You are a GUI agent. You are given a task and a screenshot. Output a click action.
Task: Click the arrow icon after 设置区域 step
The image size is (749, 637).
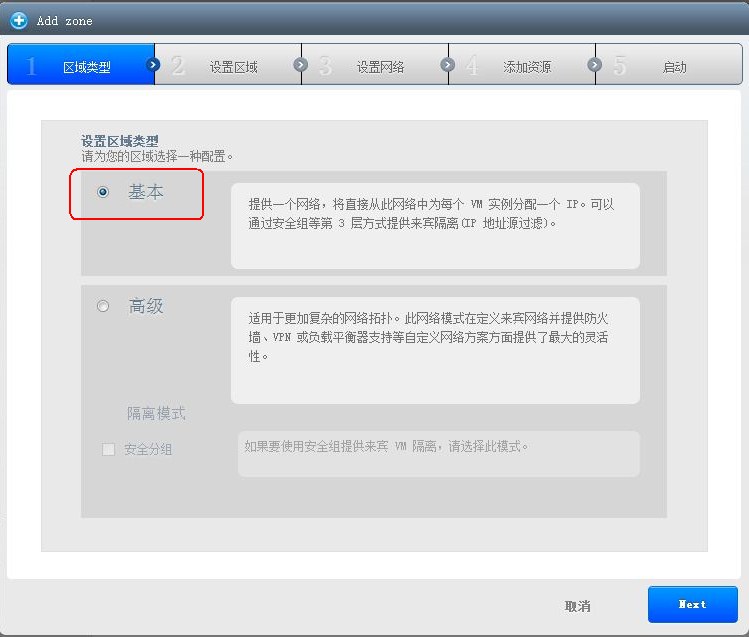pyautogui.click(x=300, y=64)
